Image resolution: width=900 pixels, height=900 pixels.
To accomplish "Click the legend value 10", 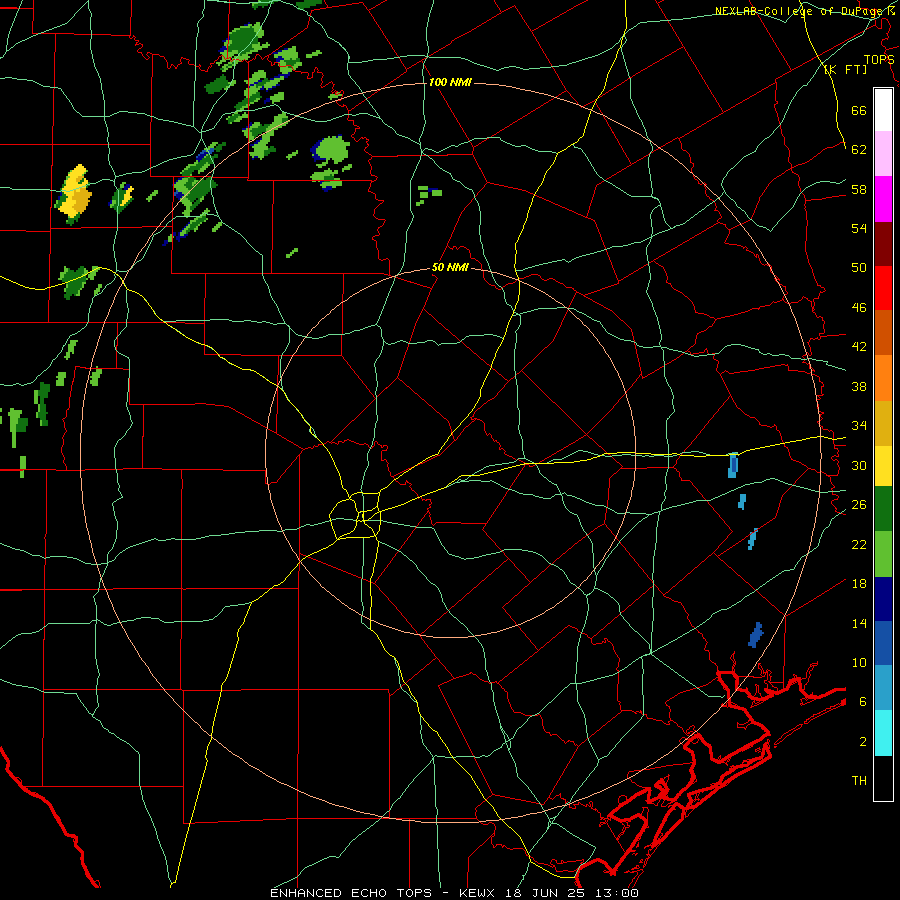I will [x=859, y=663].
